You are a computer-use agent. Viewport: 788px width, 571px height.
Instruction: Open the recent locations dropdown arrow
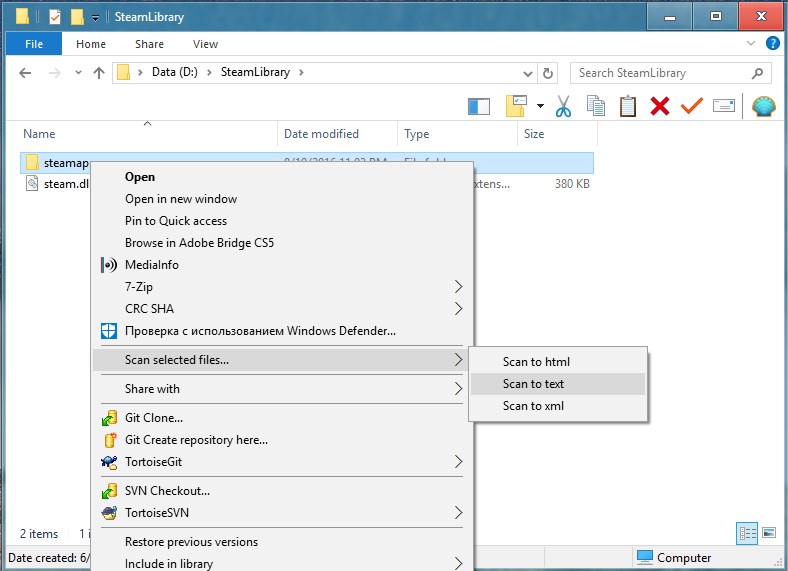(x=78, y=73)
